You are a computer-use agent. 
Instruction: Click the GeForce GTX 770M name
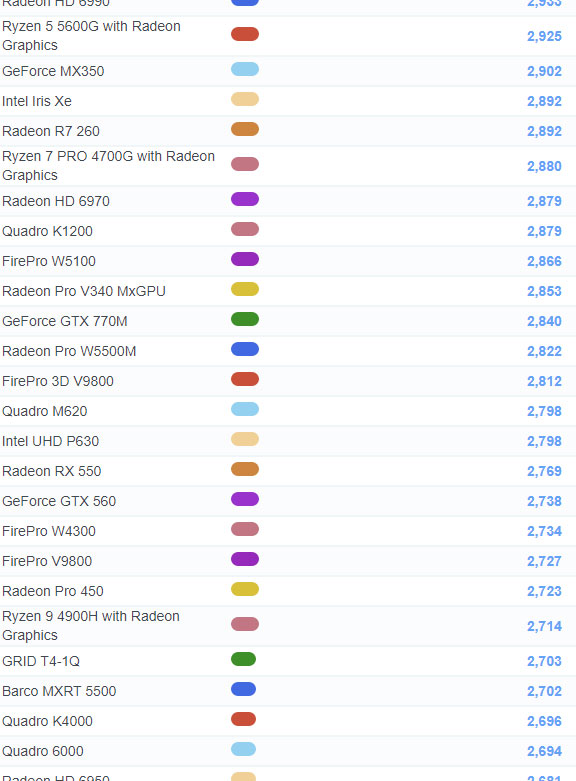click(x=65, y=321)
